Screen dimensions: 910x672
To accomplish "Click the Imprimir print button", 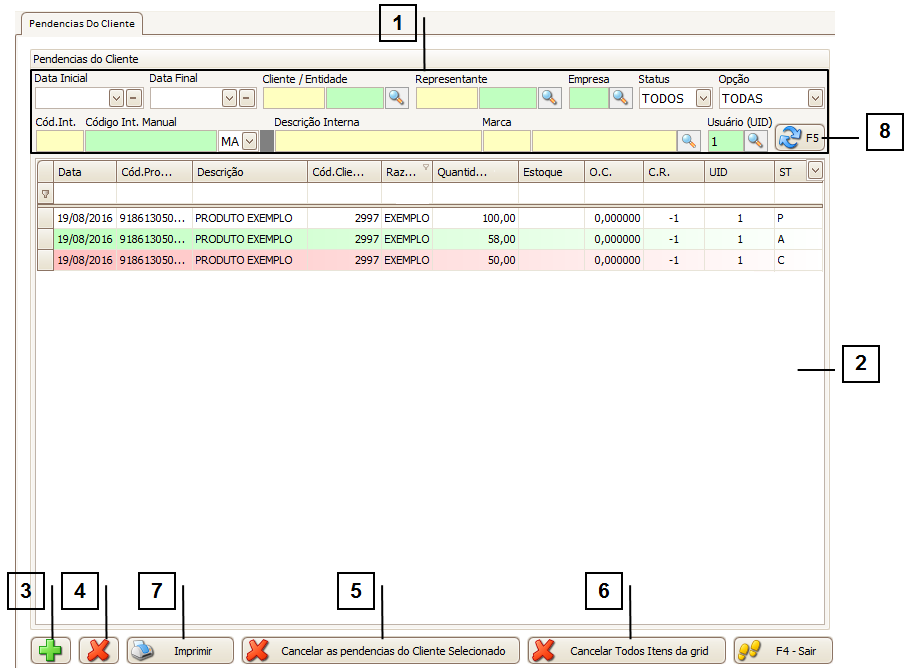I will (181, 651).
